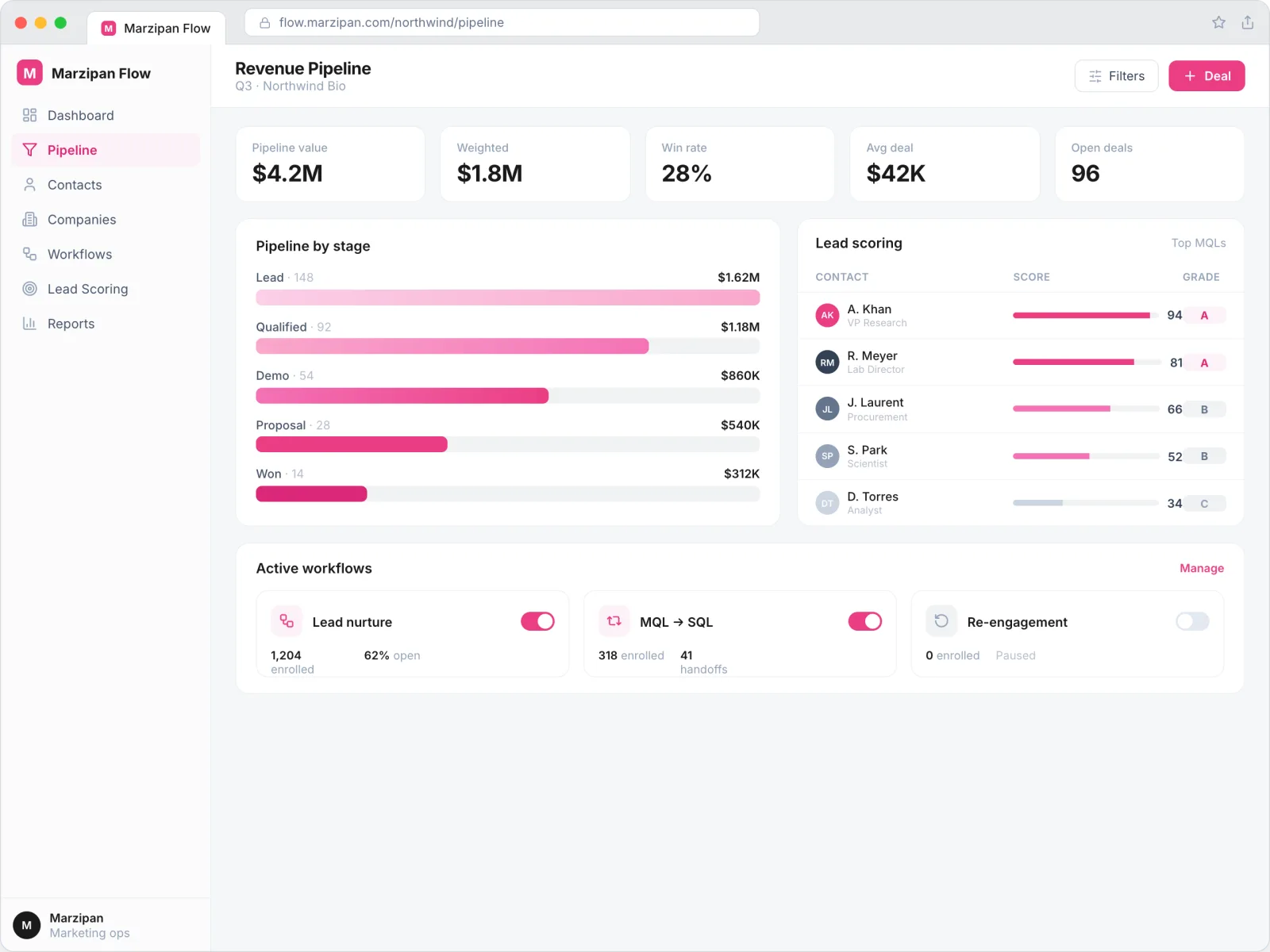
Task: Click the Re-engagement refresh icon
Action: click(x=941, y=621)
